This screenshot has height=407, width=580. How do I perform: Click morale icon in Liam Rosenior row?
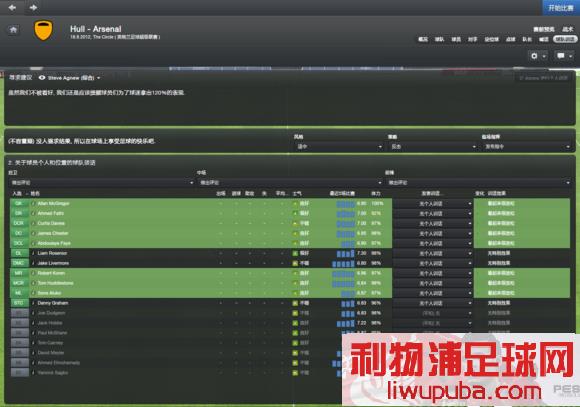[x=295, y=253]
